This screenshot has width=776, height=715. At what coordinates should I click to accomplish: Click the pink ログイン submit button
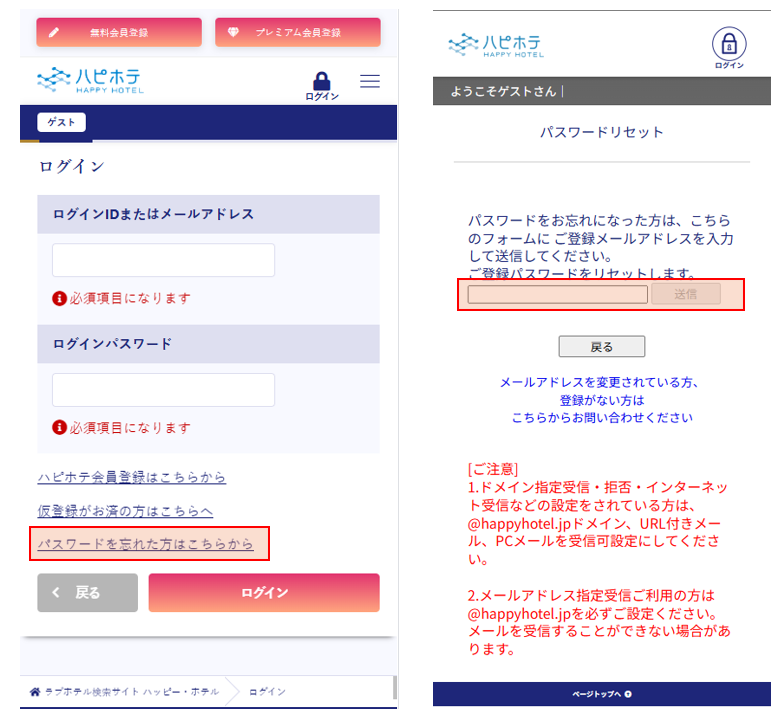click(264, 592)
